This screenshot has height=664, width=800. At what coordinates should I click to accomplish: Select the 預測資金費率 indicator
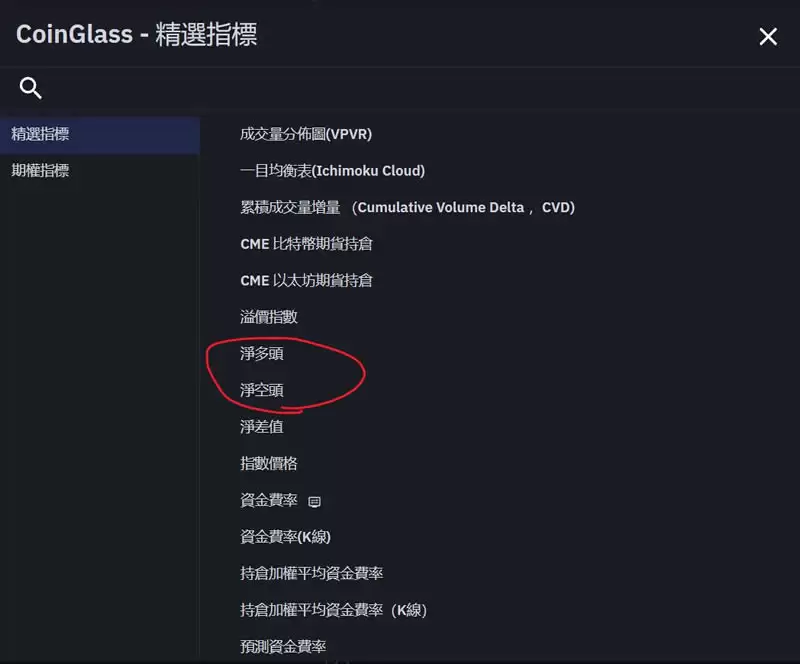283,647
